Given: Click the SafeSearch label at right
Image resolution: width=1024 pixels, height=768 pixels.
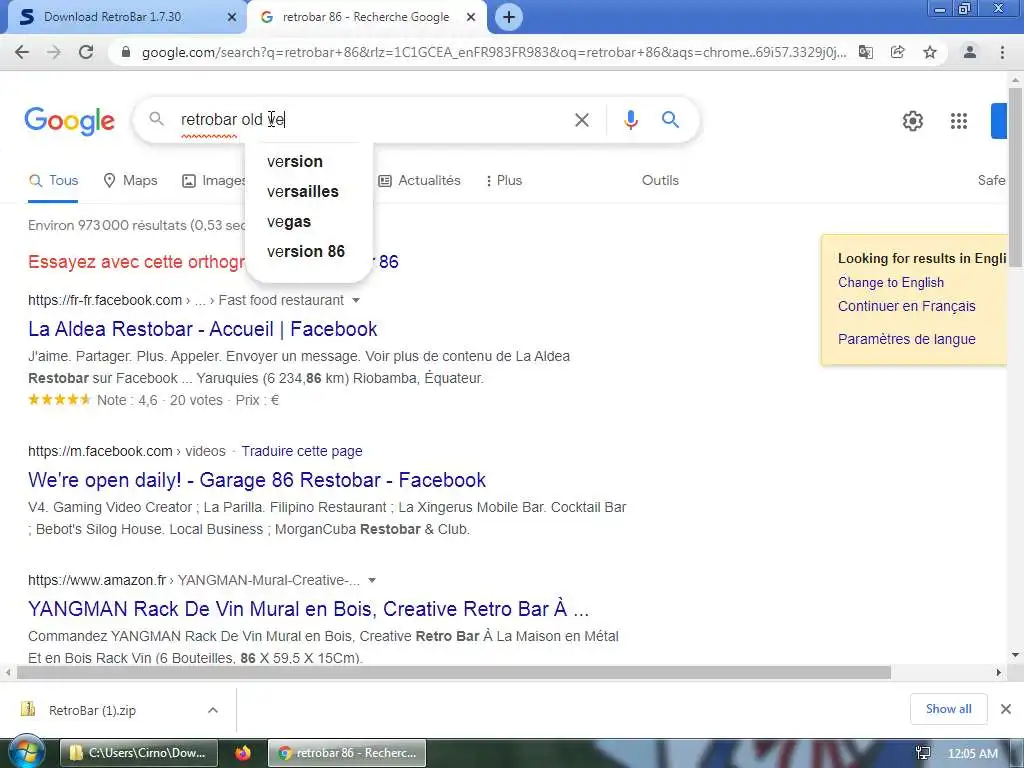Looking at the screenshot, I should 991,180.
